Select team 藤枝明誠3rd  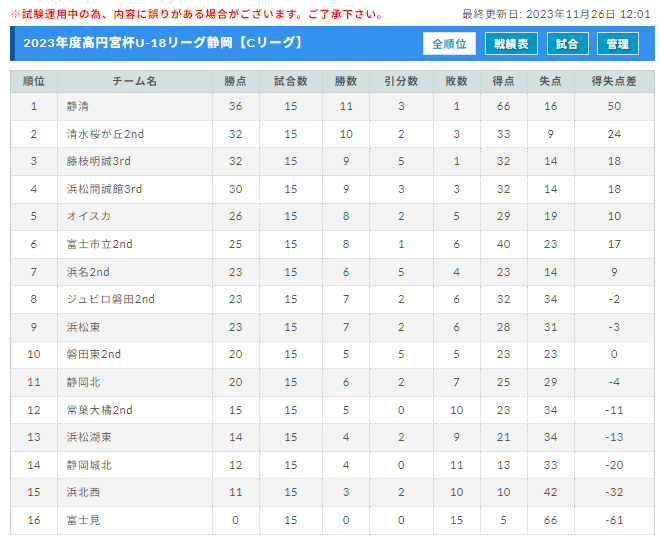click(x=98, y=161)
